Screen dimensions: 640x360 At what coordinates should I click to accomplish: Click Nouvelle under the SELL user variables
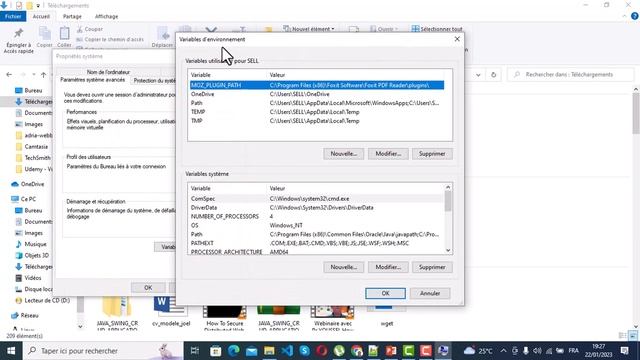[344, 154]
